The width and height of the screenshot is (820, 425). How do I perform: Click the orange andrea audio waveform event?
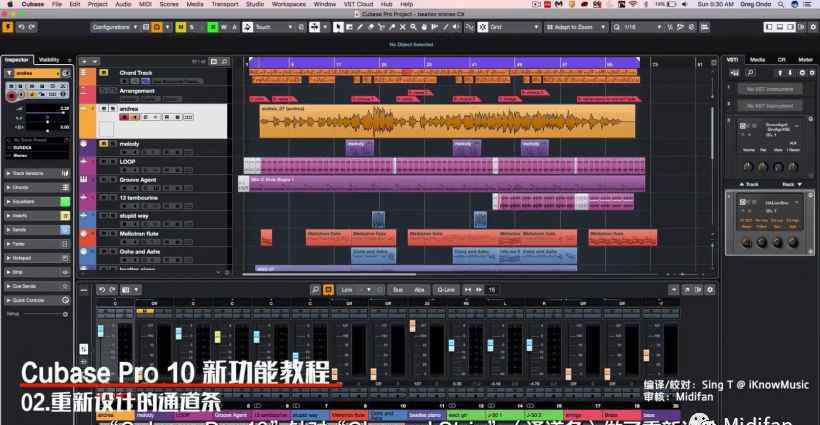point(448,121)
